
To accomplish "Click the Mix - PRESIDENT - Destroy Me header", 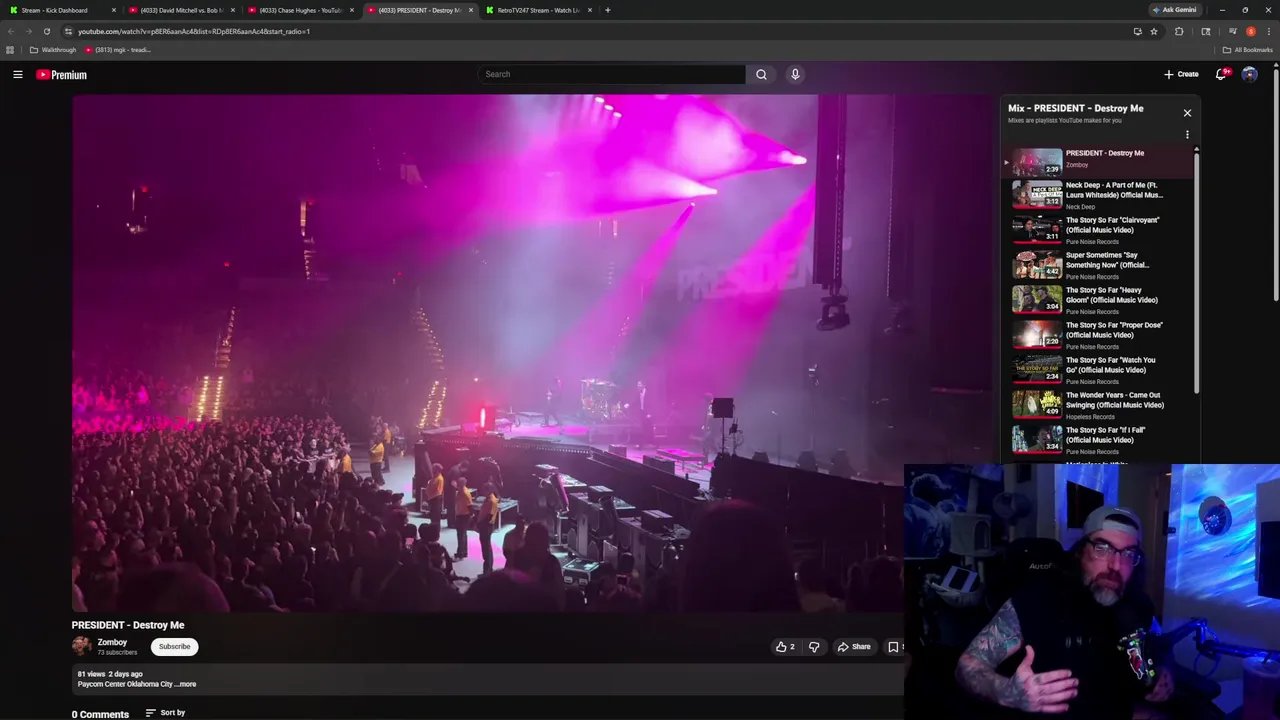I will click(x=1076, y=108).
